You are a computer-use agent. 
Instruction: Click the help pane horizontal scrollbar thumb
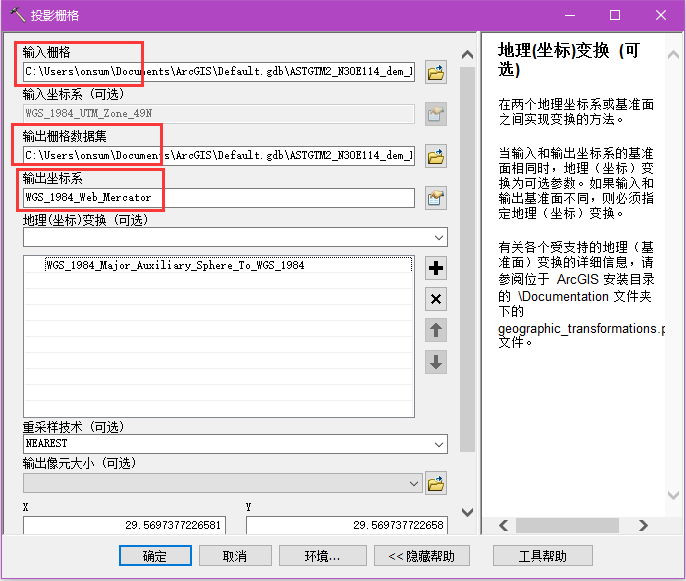567,525
